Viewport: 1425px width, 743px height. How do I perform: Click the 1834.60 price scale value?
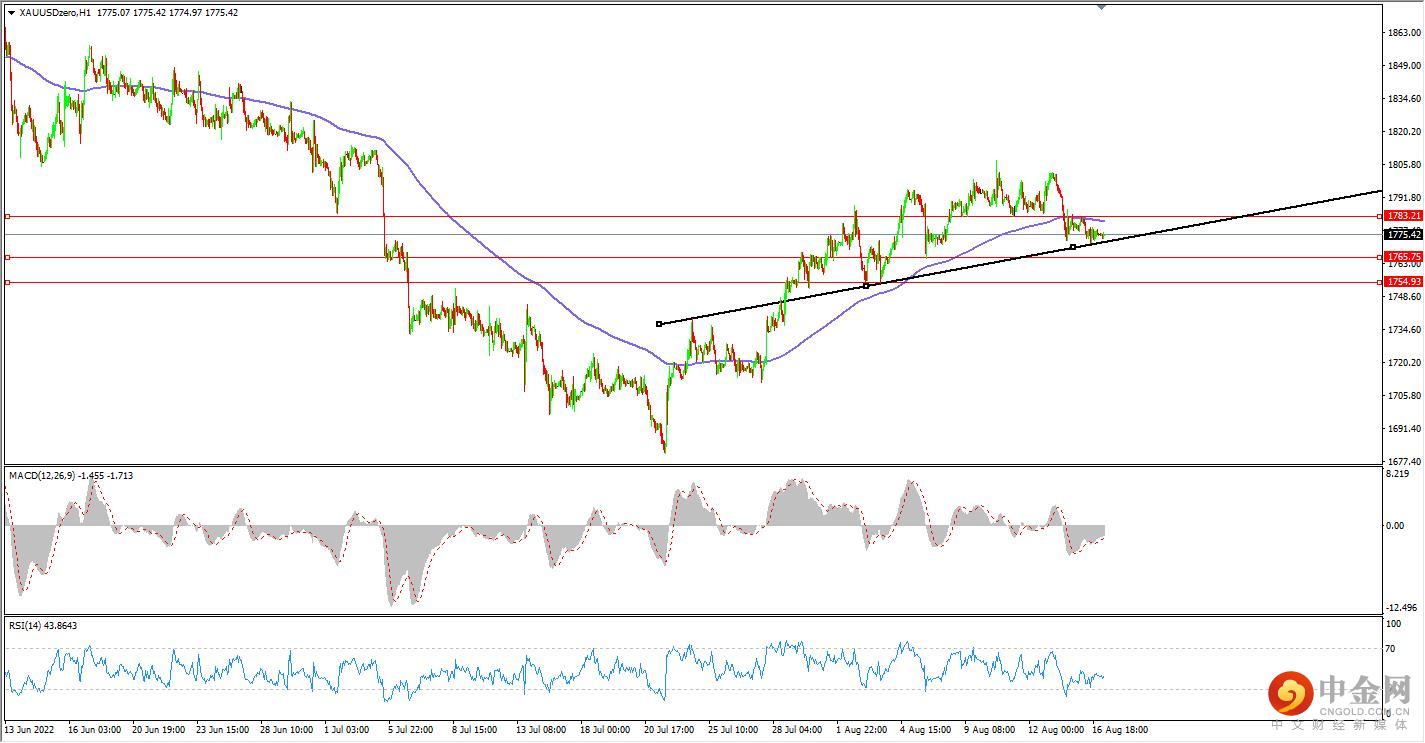(1403, 98)
